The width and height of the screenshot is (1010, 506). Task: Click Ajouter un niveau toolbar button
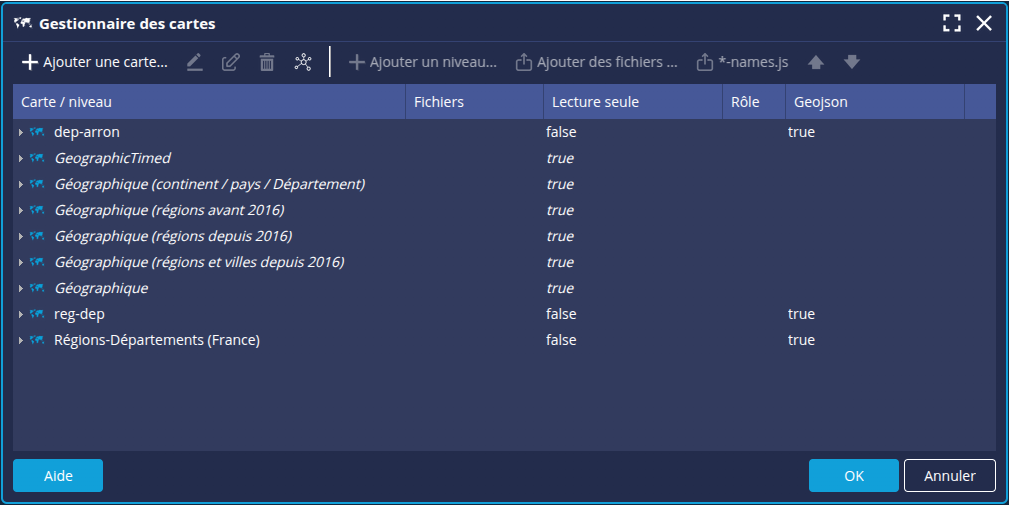tap(422, 62)
